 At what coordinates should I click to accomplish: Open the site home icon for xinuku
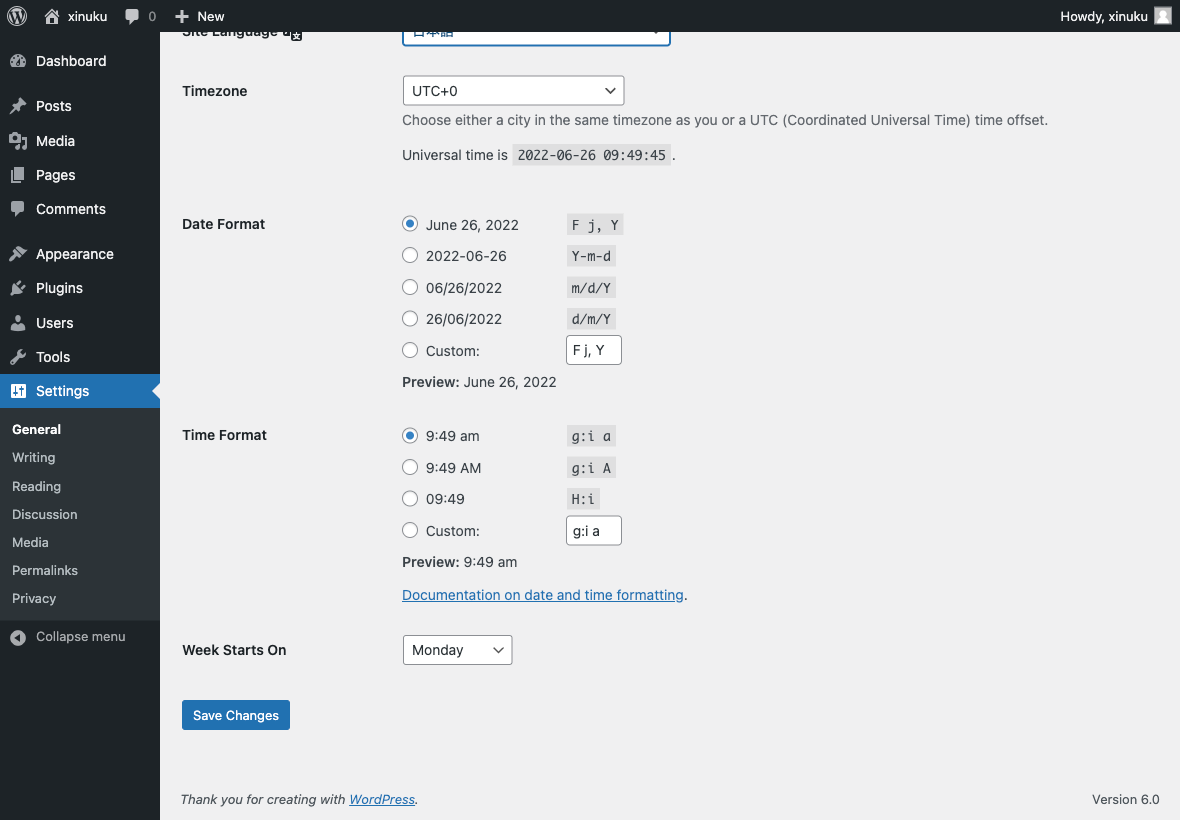(52, 16)
